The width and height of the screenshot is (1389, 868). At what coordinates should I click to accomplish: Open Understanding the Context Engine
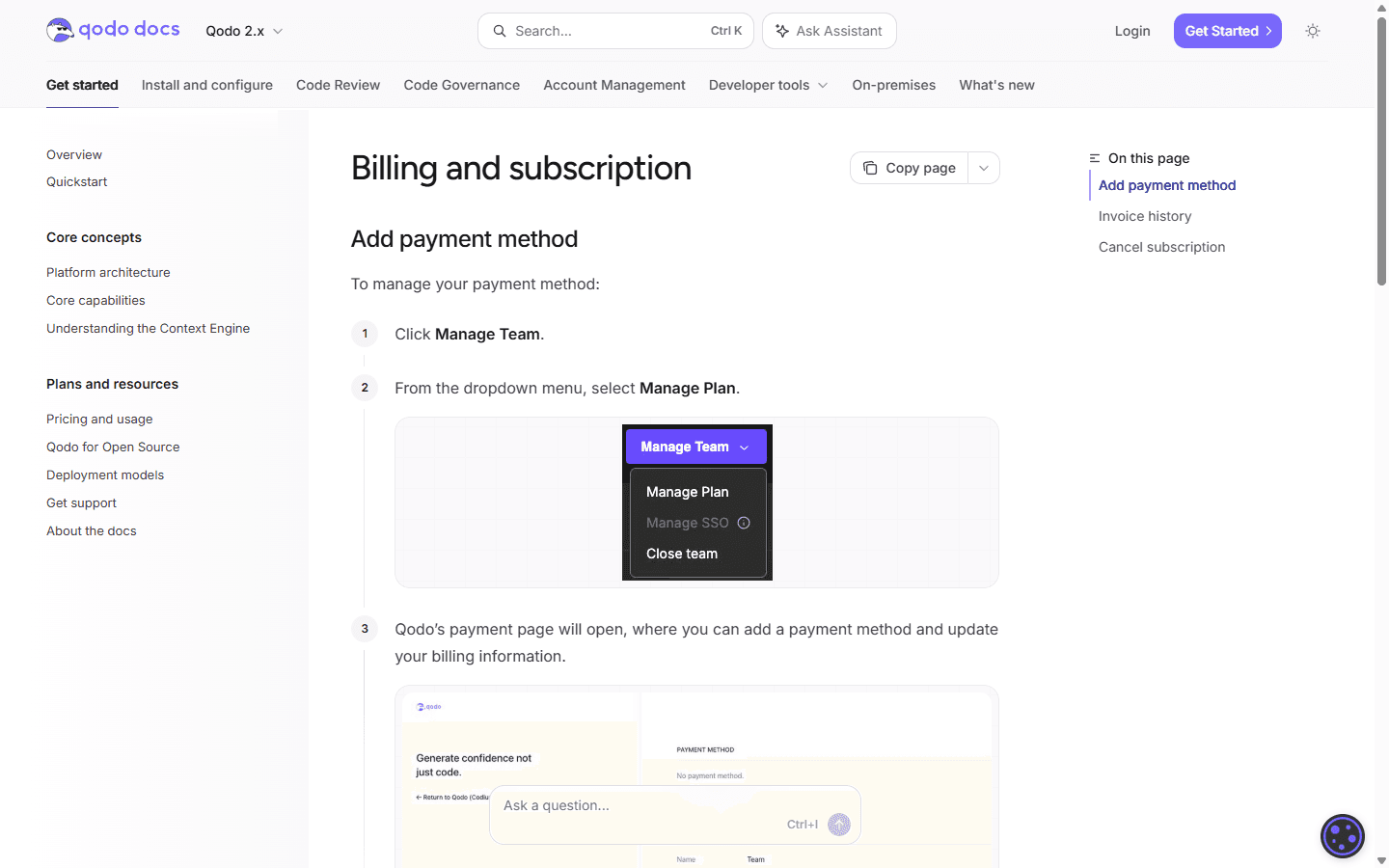pyautogui.click(x=148, y=328)
